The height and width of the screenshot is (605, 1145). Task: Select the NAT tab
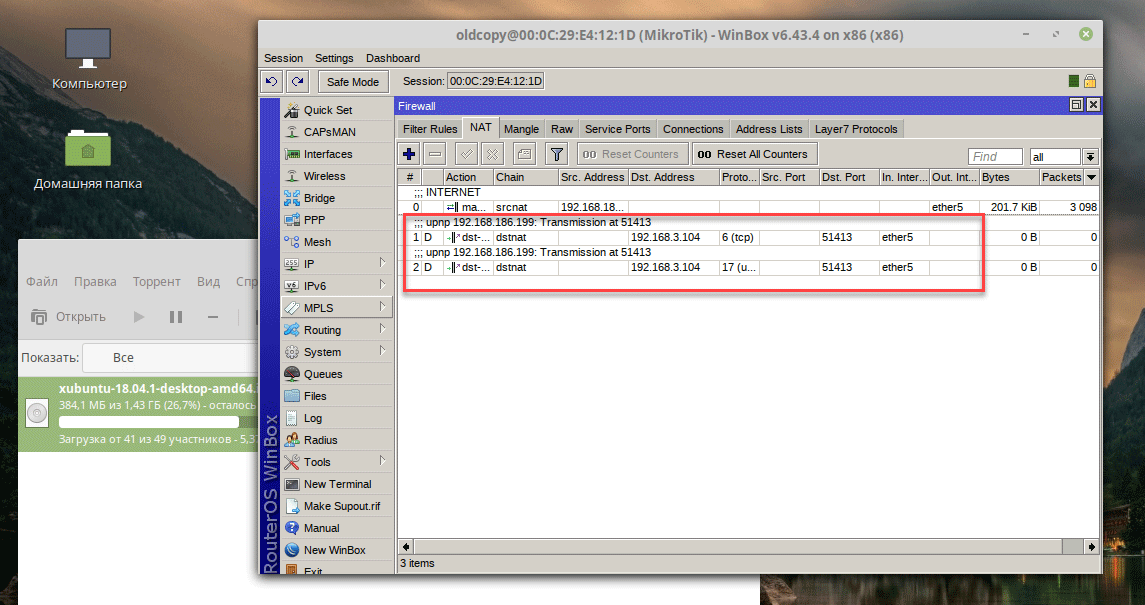[x=480, y=127]
